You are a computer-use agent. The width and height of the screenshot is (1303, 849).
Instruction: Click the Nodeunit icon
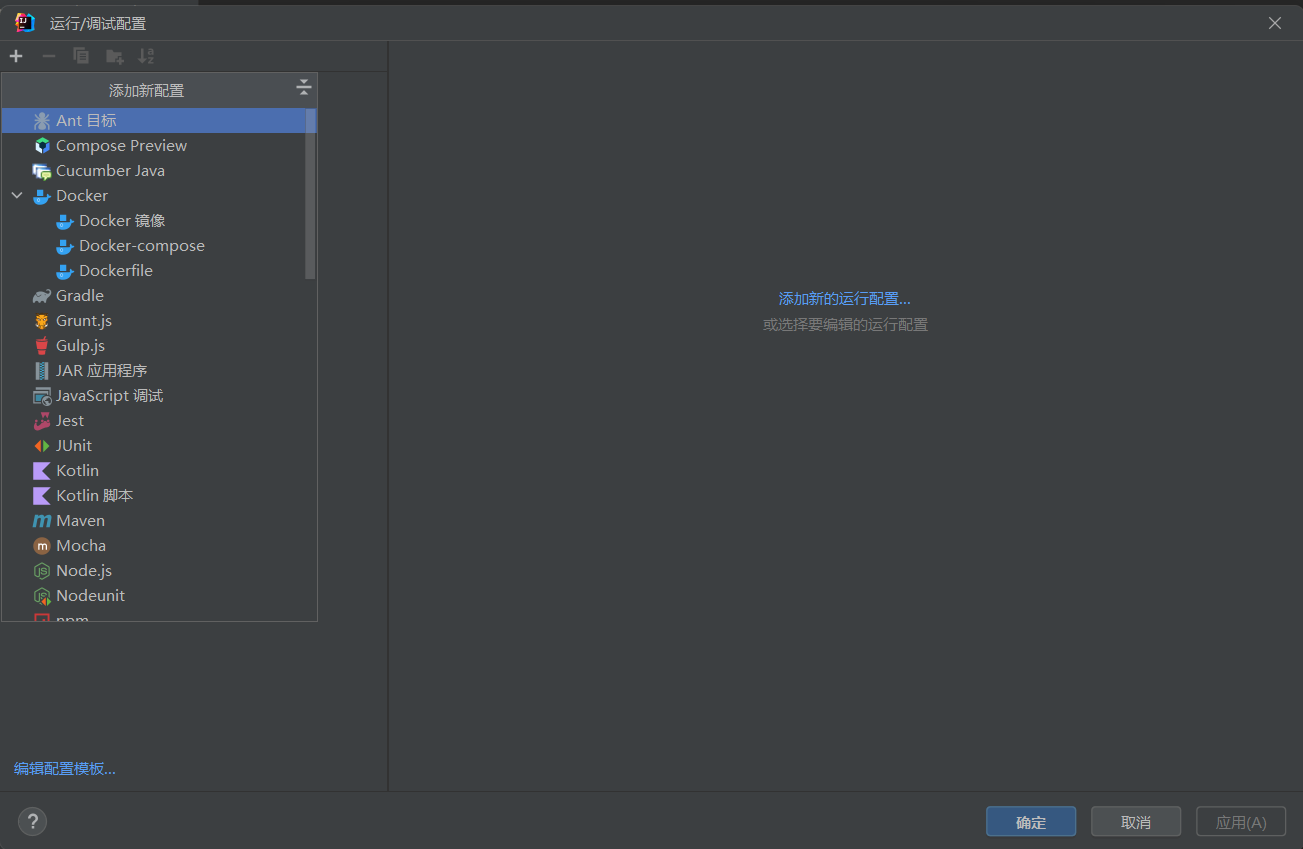[x=42, y=596]
